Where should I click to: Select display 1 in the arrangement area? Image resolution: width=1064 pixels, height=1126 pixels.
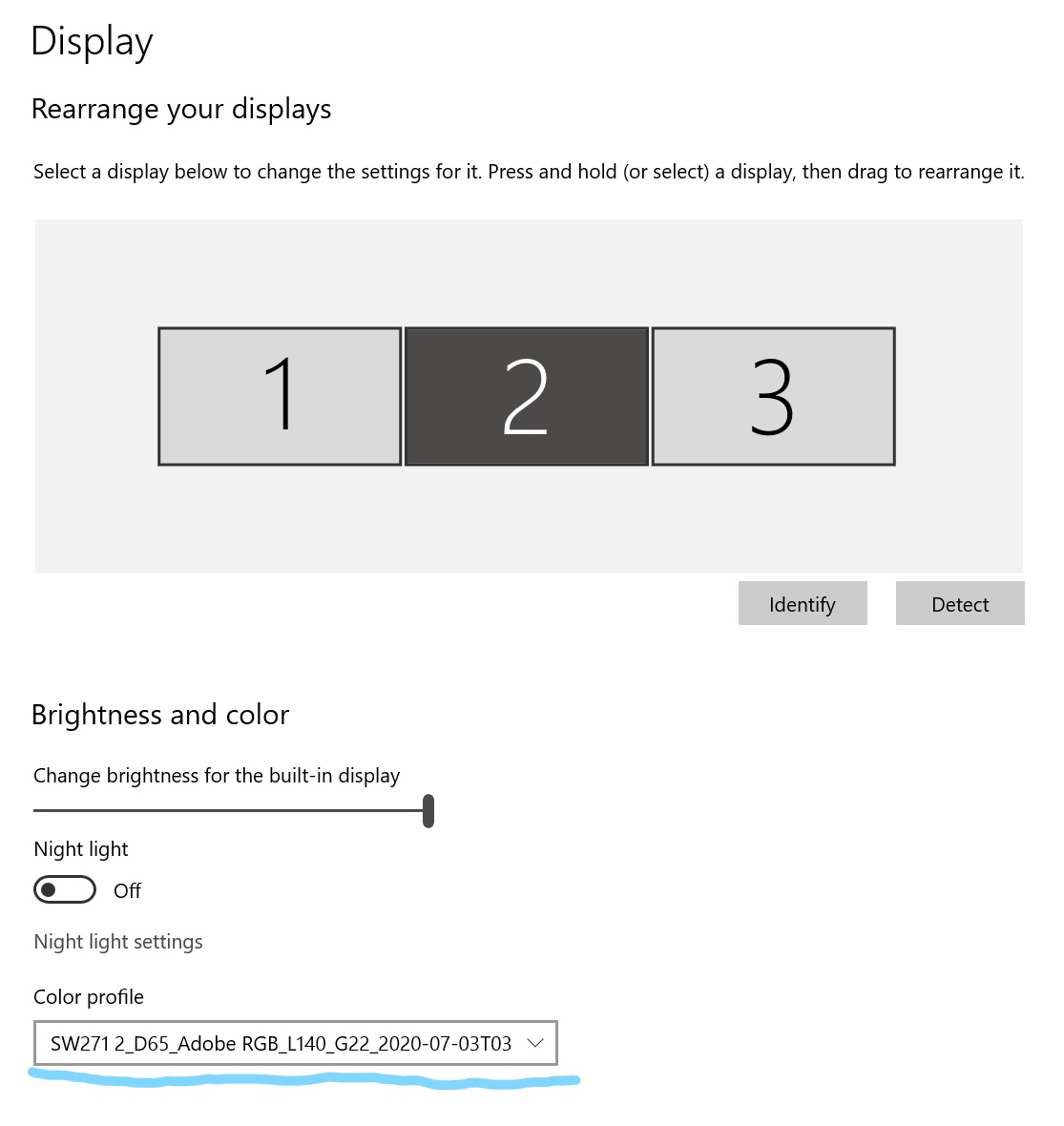click(279, 395)
